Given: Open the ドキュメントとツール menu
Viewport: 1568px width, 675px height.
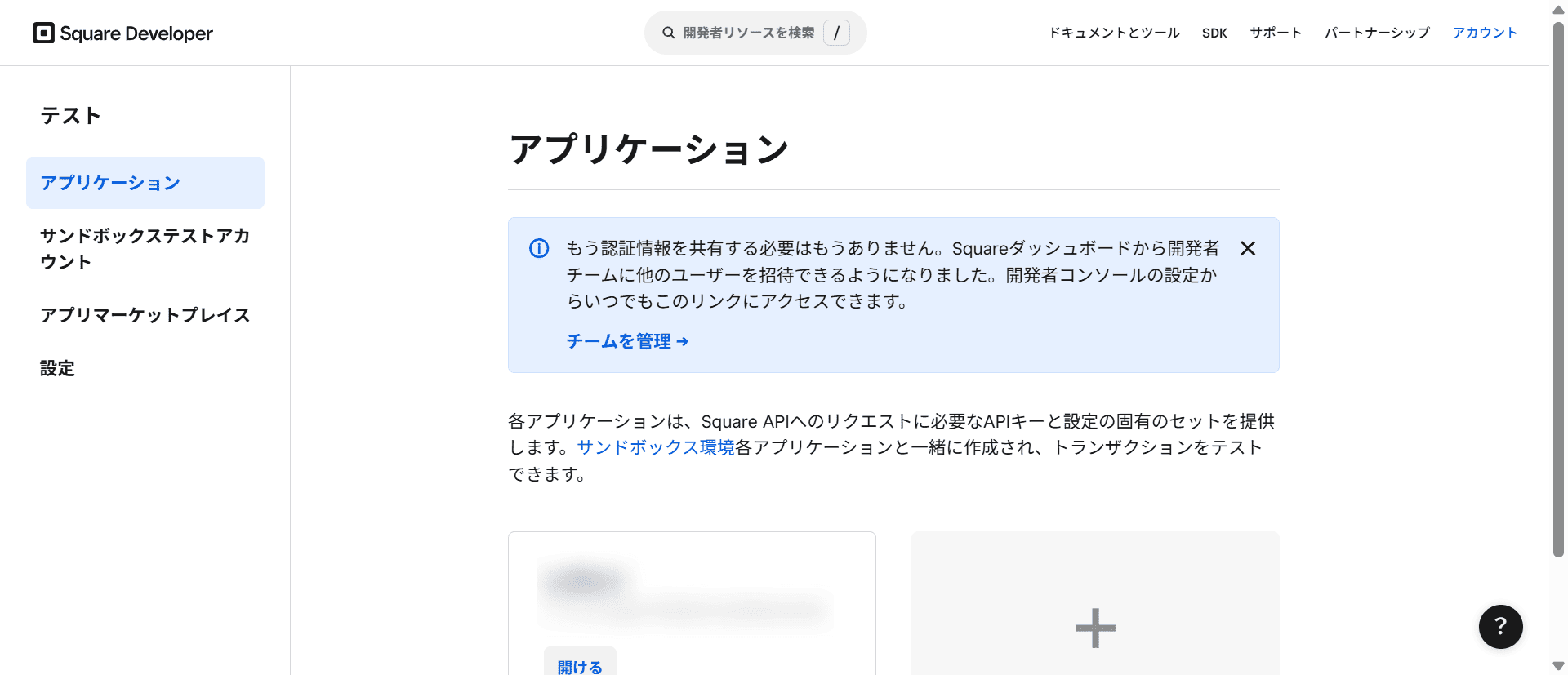Looking at the screenshot, I should [1114, 33].
